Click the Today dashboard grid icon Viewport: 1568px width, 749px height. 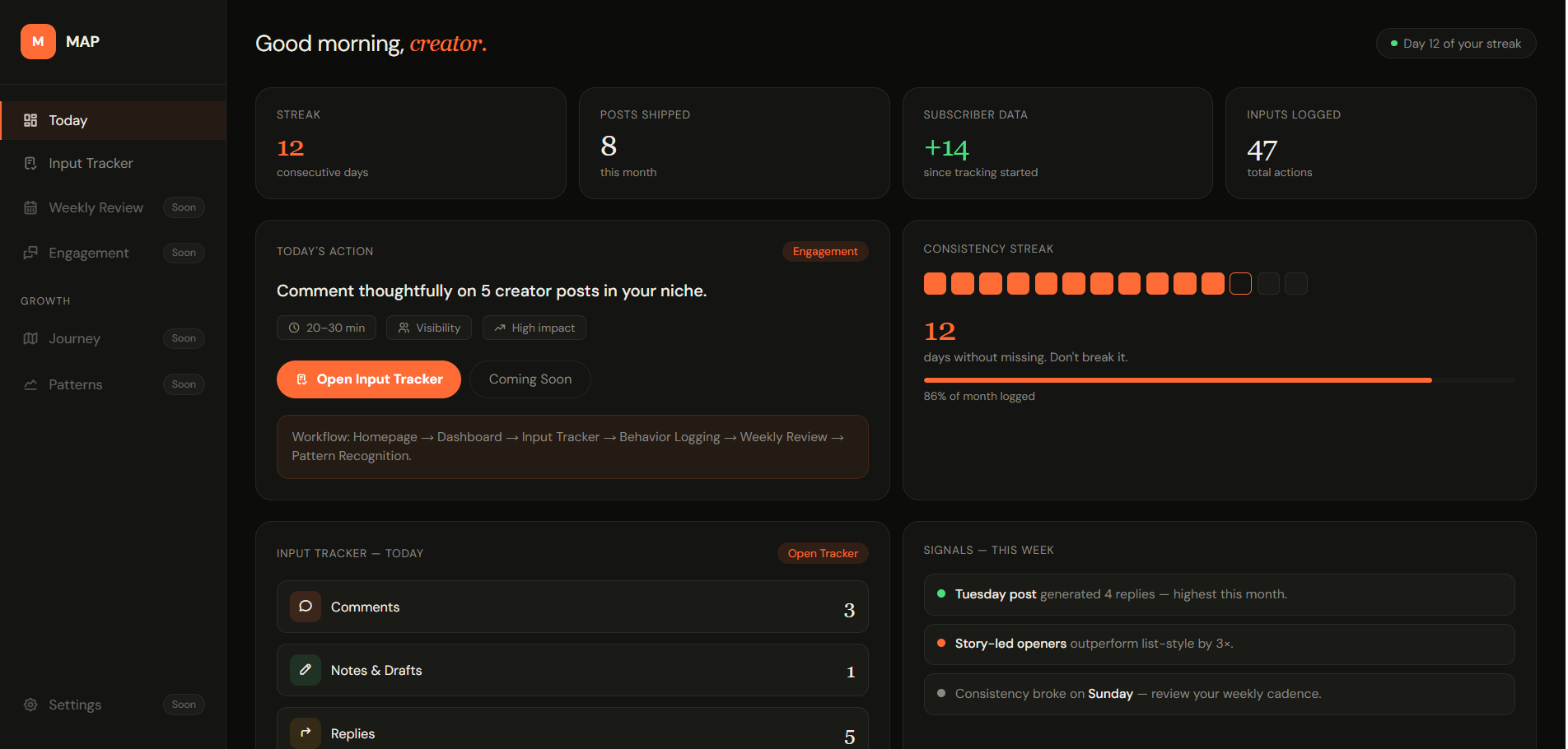tap(30, 120)
